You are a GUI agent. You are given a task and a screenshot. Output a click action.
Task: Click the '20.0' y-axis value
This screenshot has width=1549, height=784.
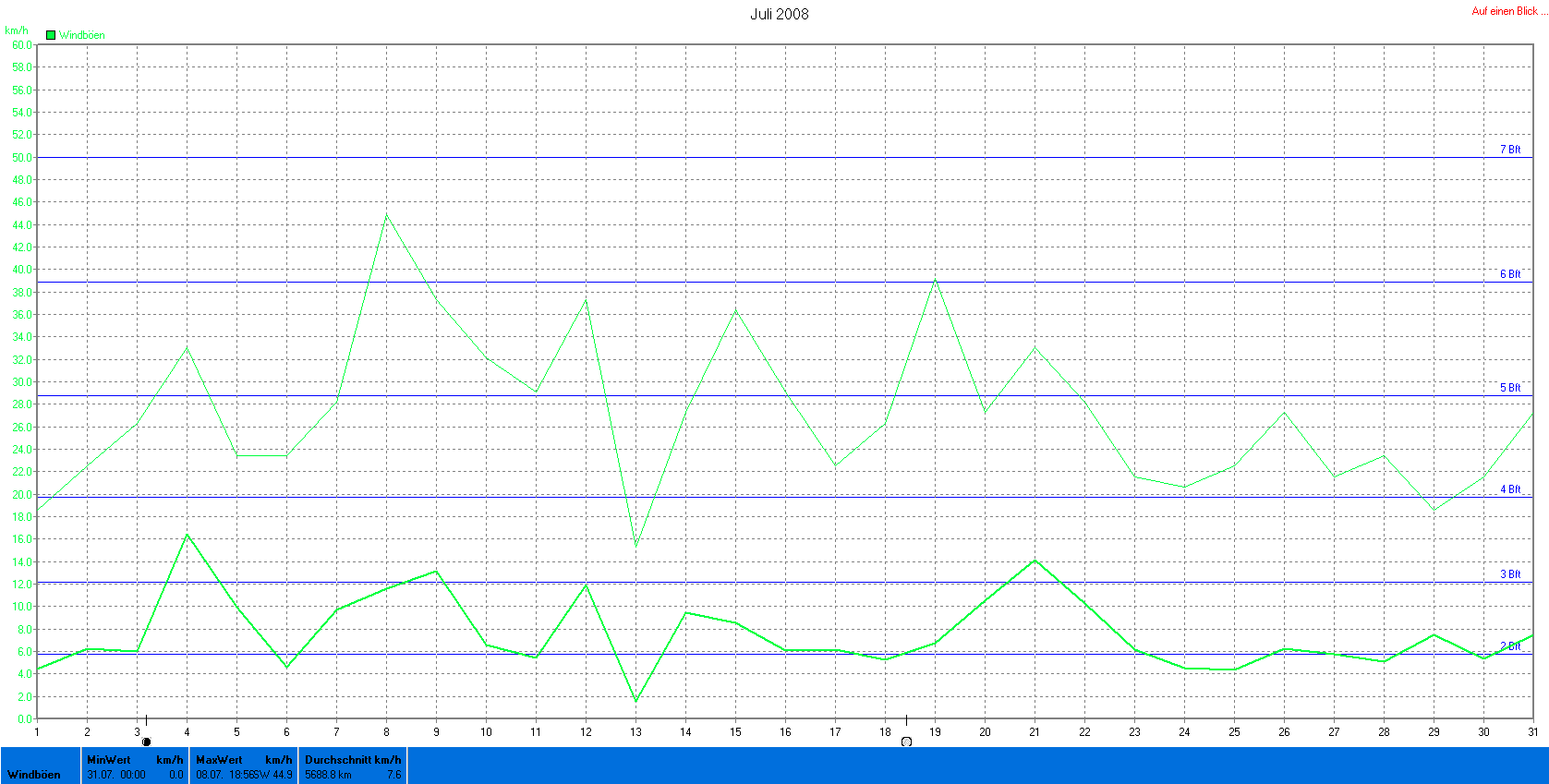22,495
